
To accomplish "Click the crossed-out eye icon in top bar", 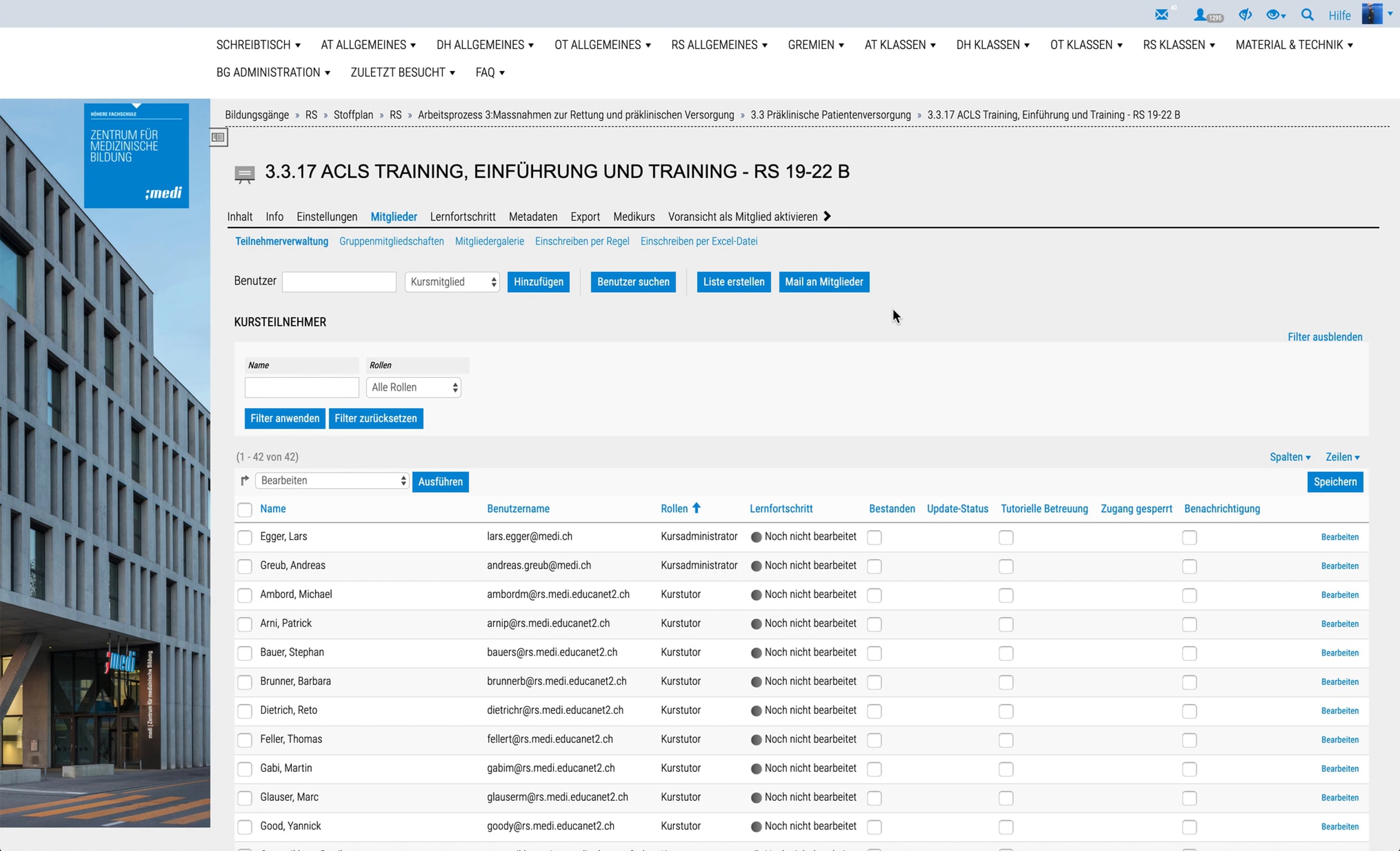I will tap(1245, 15).
